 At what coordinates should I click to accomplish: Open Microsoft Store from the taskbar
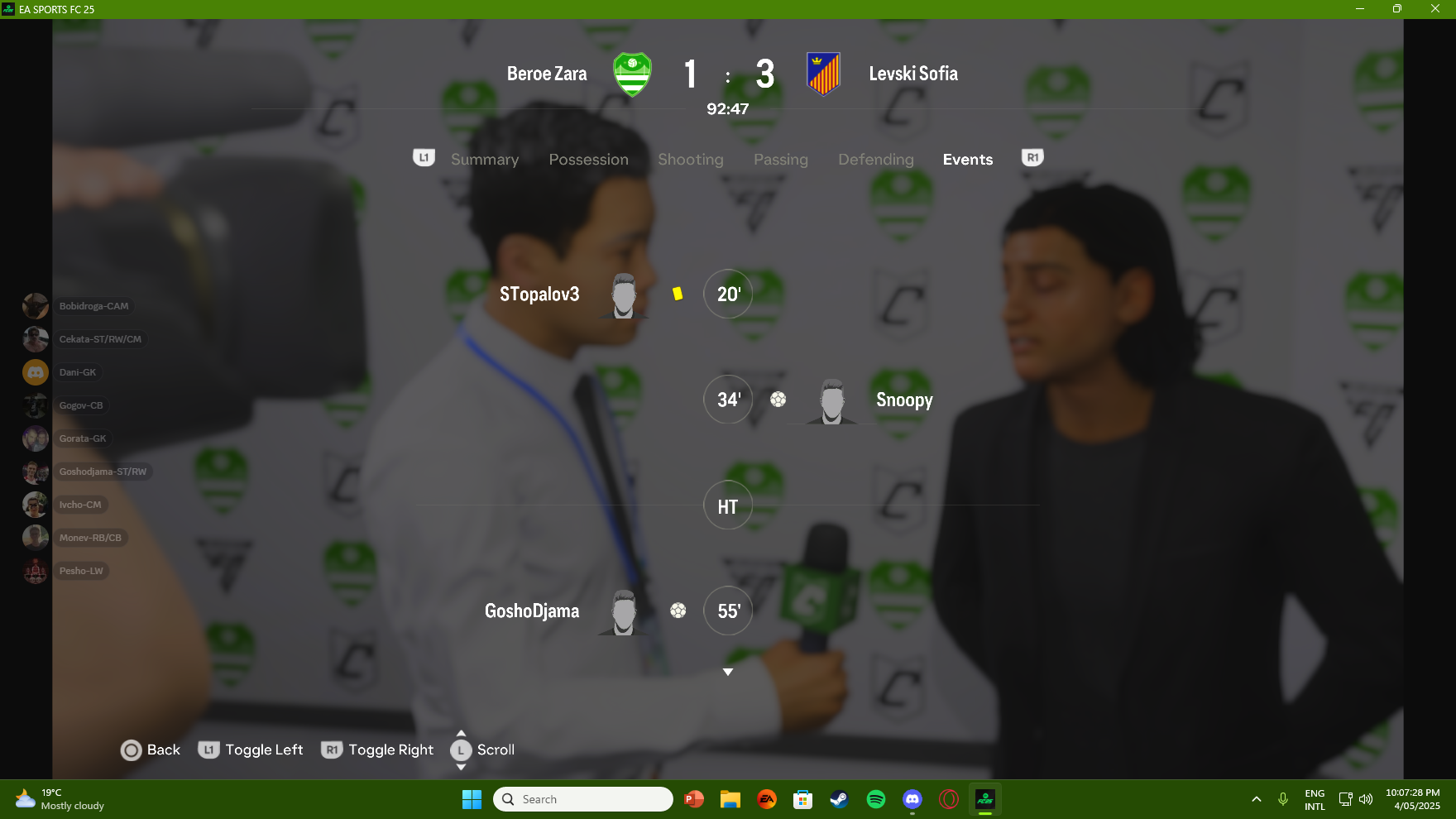click(802, 799)
